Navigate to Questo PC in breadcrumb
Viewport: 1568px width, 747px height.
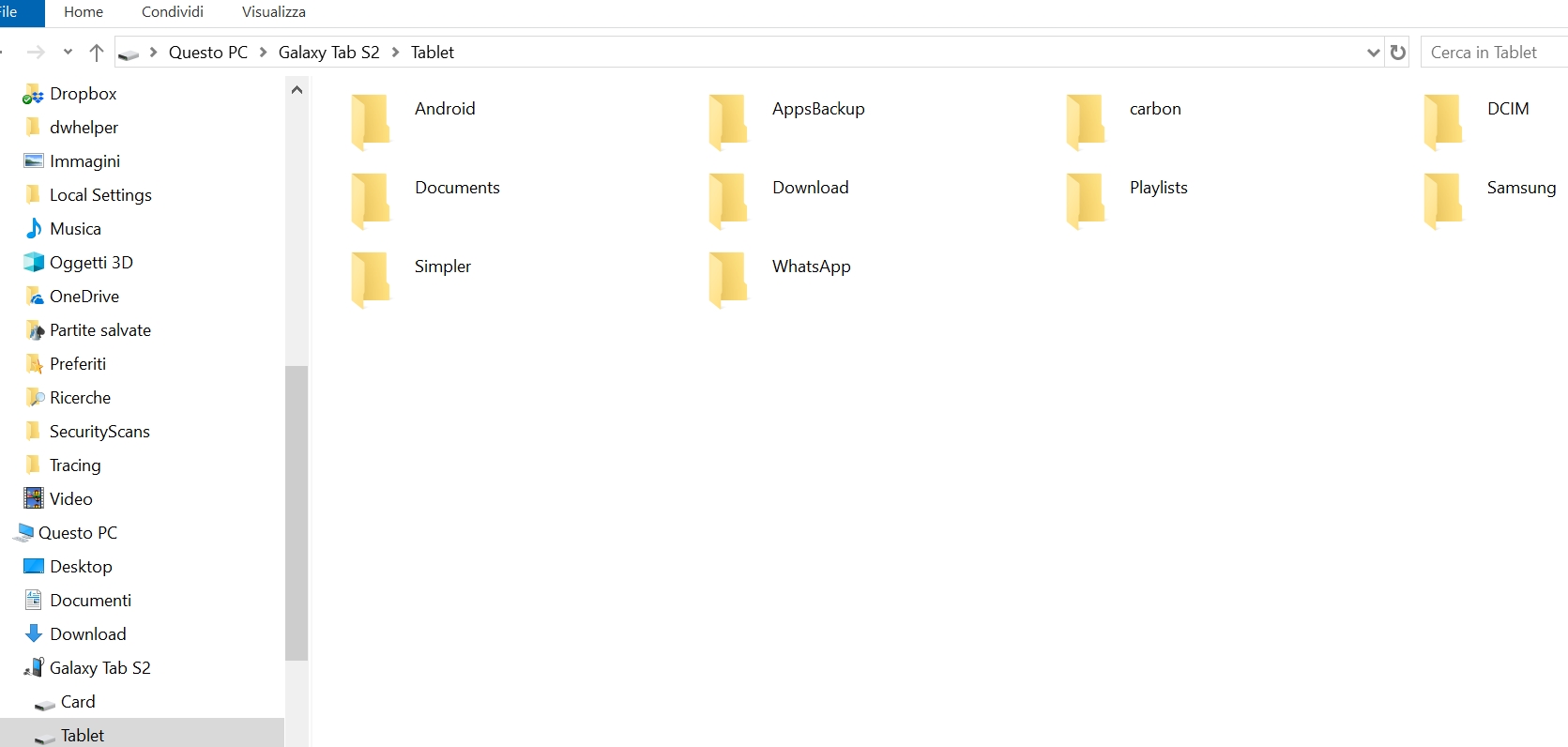pyautogui.click(x=208, y=53)
